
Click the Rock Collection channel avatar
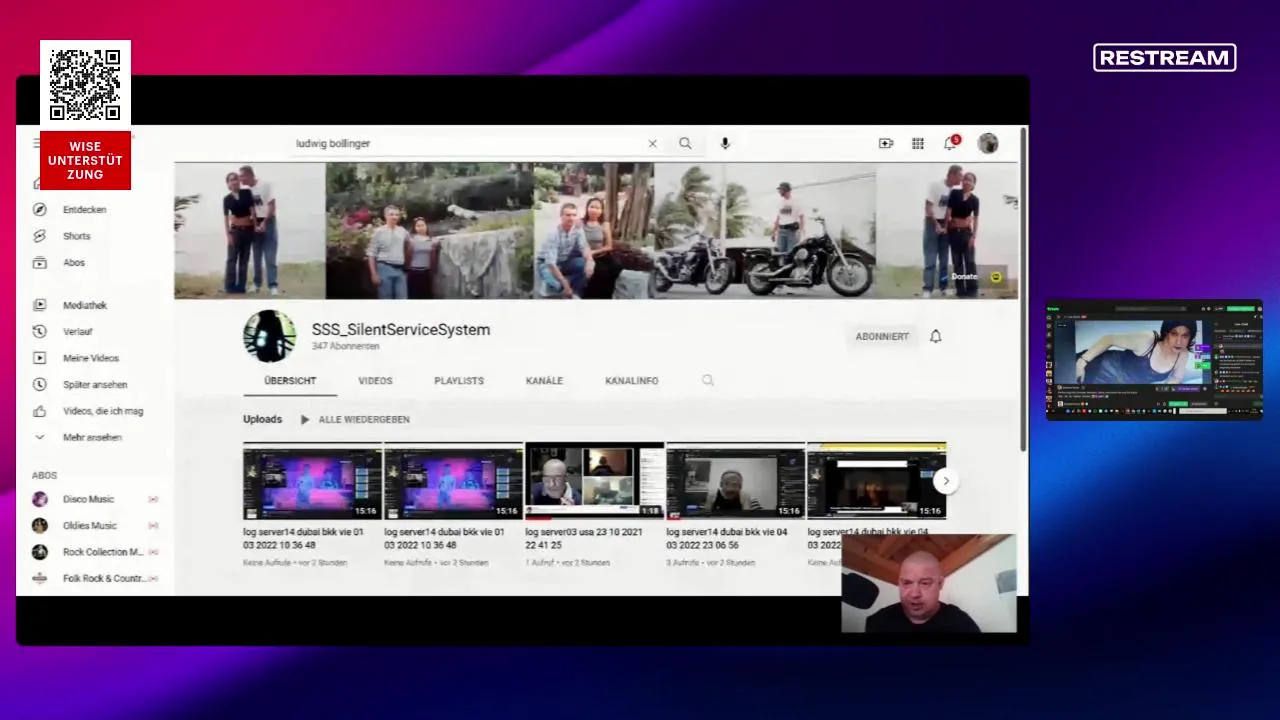pos(40,552)
